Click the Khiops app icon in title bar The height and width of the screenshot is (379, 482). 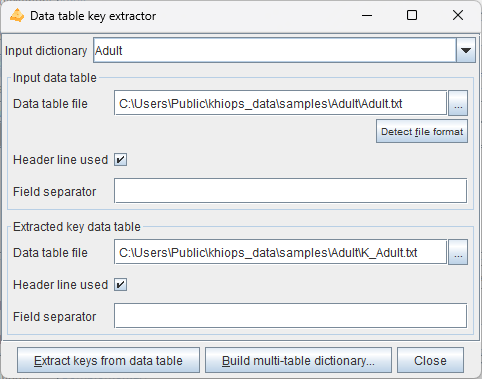point(17,16)
